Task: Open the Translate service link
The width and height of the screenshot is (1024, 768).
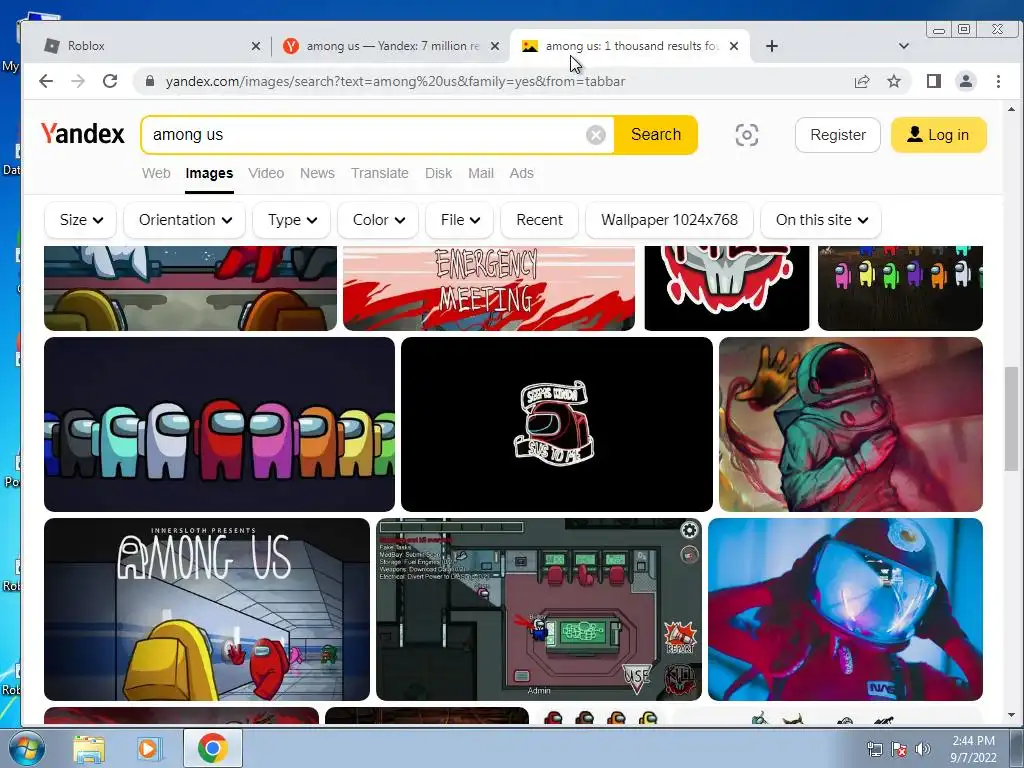Action: (x=379, y=173)
